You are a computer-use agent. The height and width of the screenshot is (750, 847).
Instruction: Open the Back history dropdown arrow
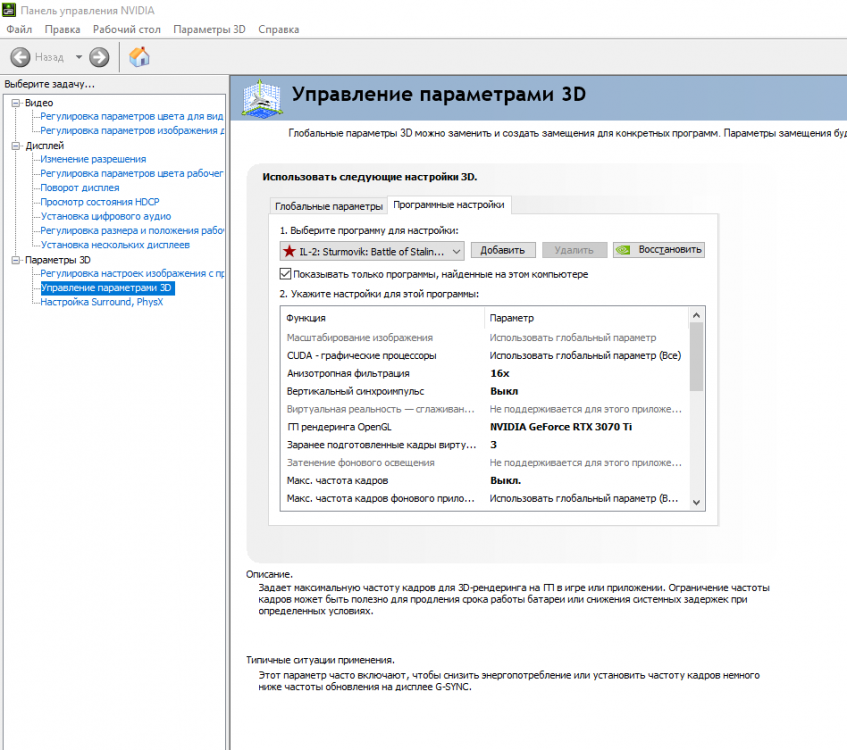click(x=79, y=57)
